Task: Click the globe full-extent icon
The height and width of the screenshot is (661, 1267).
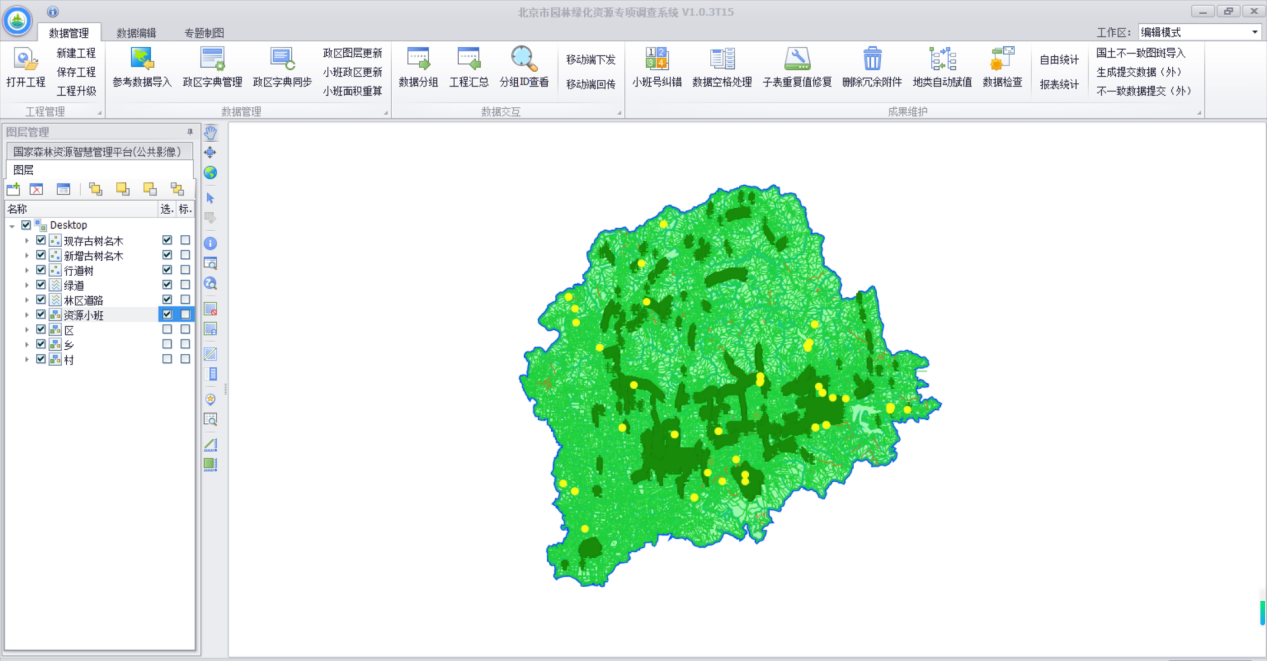Action: [x=210, y=173]
